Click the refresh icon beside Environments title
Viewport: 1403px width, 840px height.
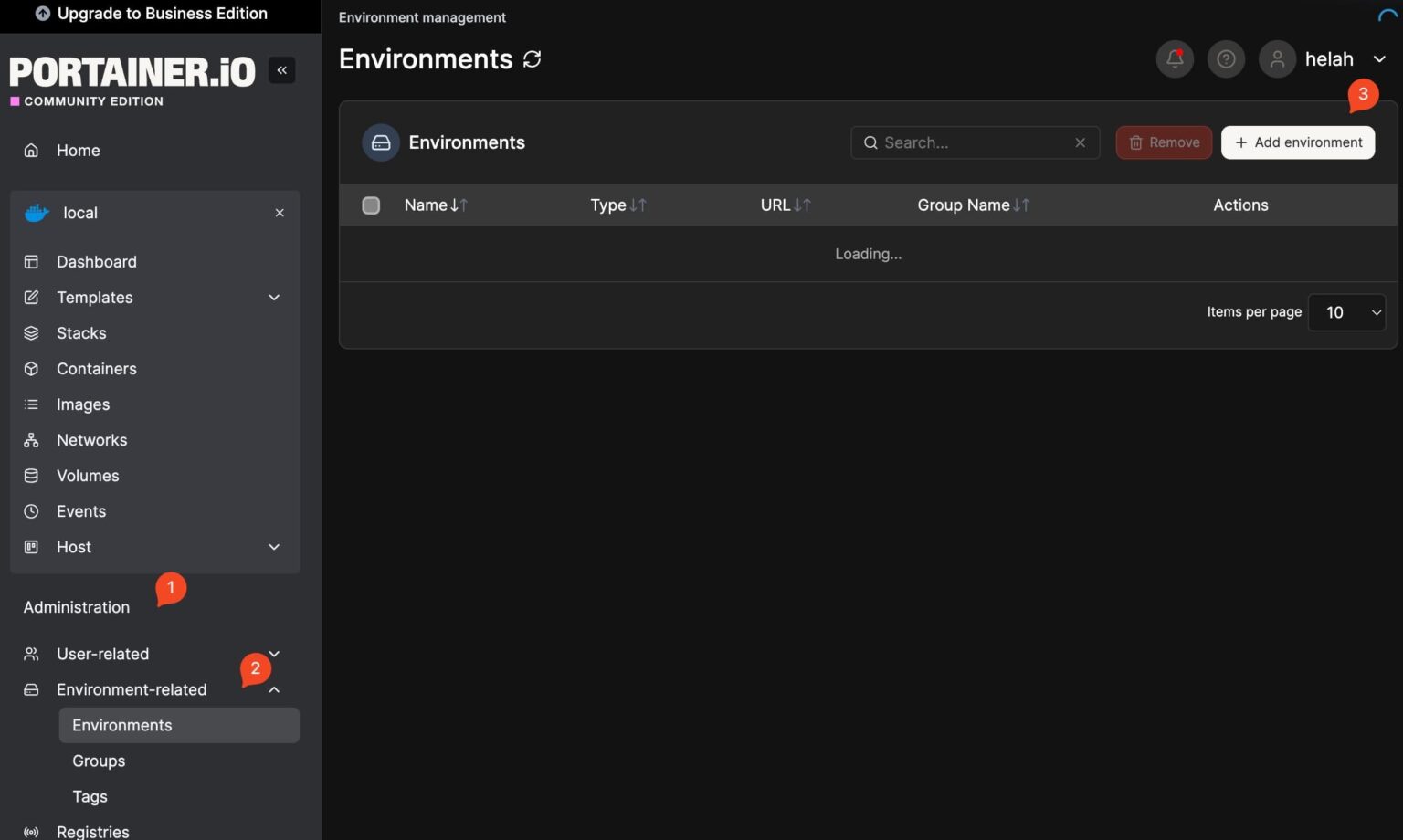pyautogui.click(x=532, y=59)
